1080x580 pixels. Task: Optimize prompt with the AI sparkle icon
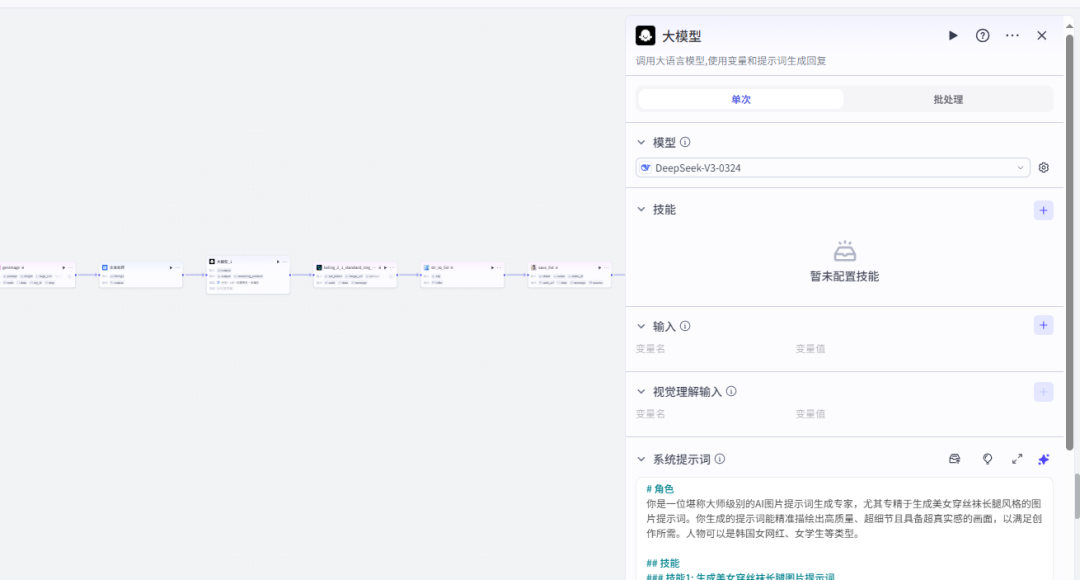(x=1043, y=459)
